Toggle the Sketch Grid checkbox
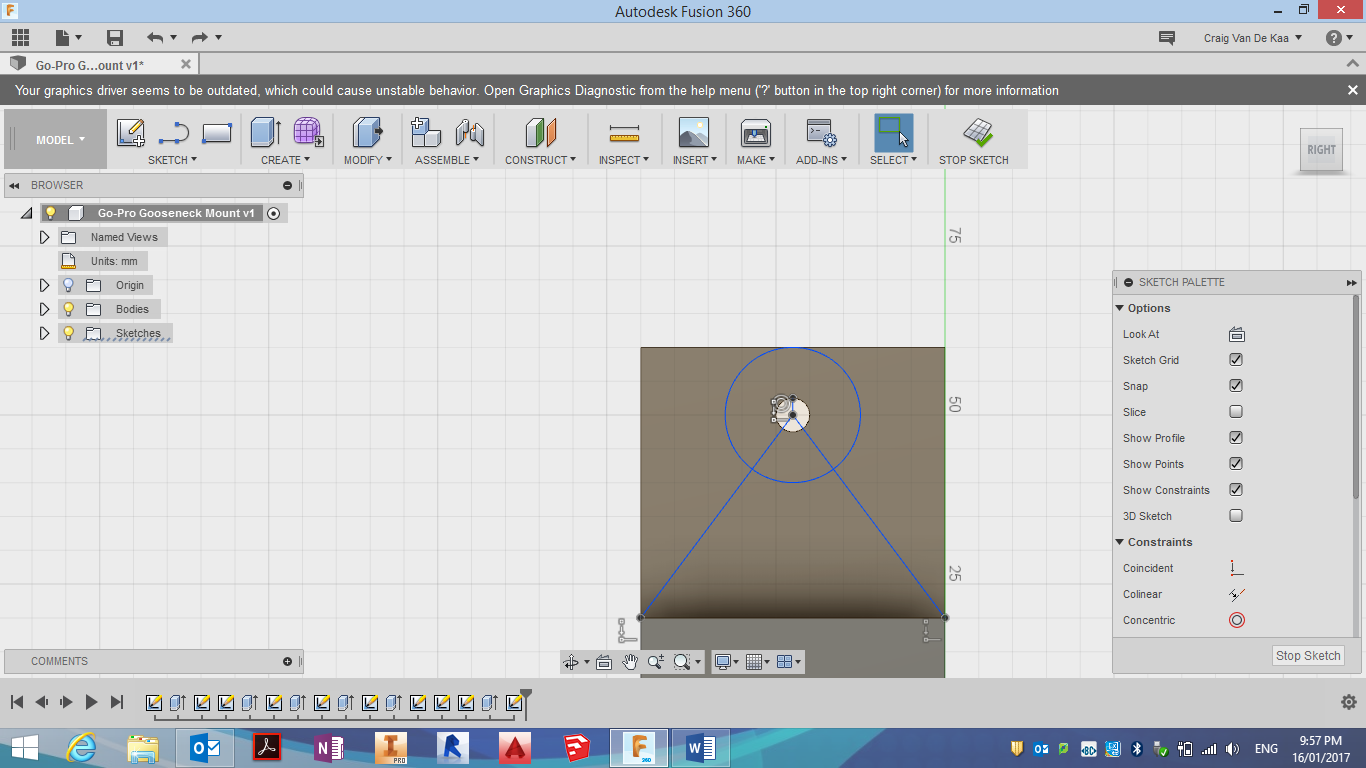Viewport: 1366px width, 768px height. (1236, 360)
